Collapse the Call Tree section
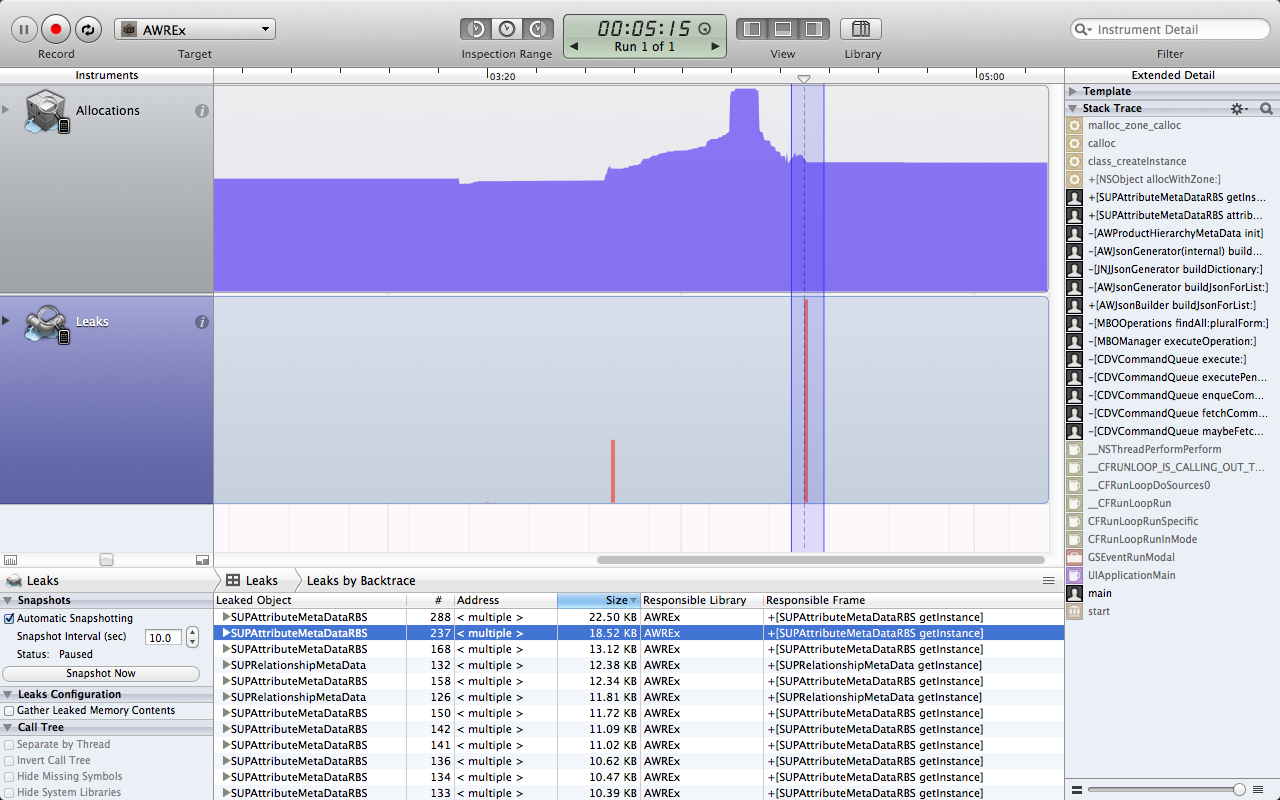This screenshot has height=800, width=1280. [x=9, y=728]
